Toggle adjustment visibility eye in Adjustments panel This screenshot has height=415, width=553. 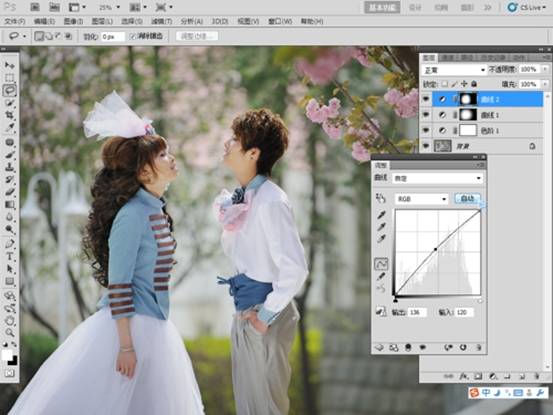423,348
